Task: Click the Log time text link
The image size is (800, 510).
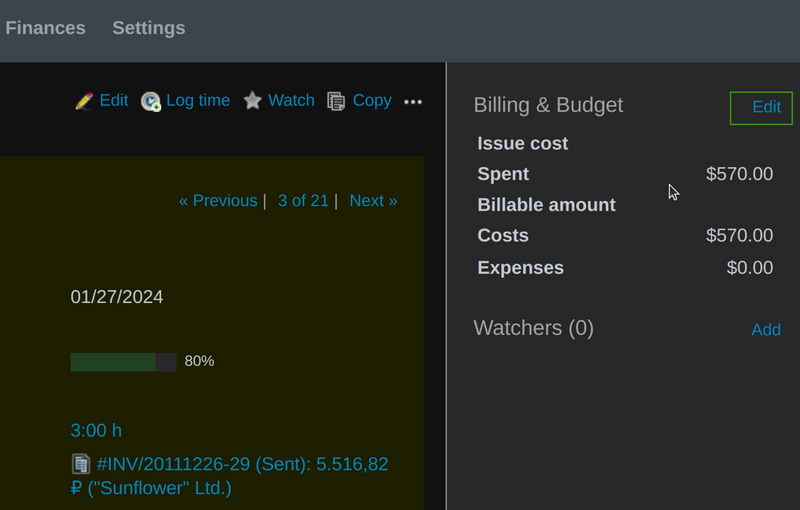Action: pos(198,100)
